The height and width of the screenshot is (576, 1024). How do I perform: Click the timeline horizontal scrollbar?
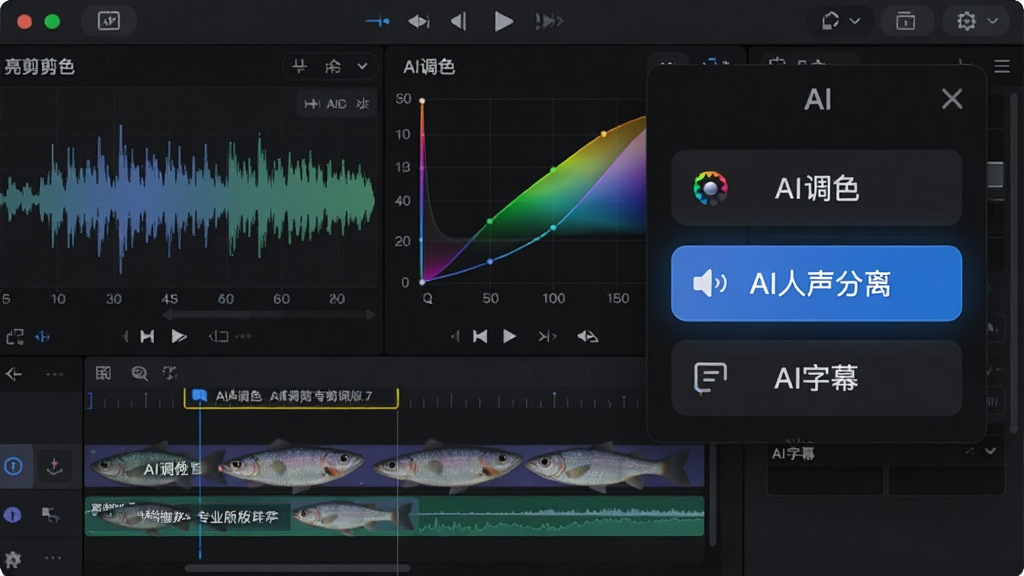(298, 568)
